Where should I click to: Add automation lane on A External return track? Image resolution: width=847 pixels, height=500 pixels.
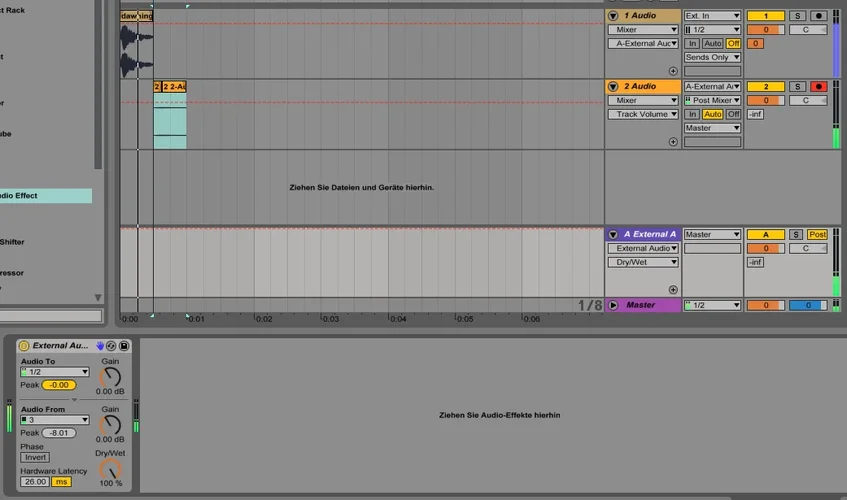673,290
